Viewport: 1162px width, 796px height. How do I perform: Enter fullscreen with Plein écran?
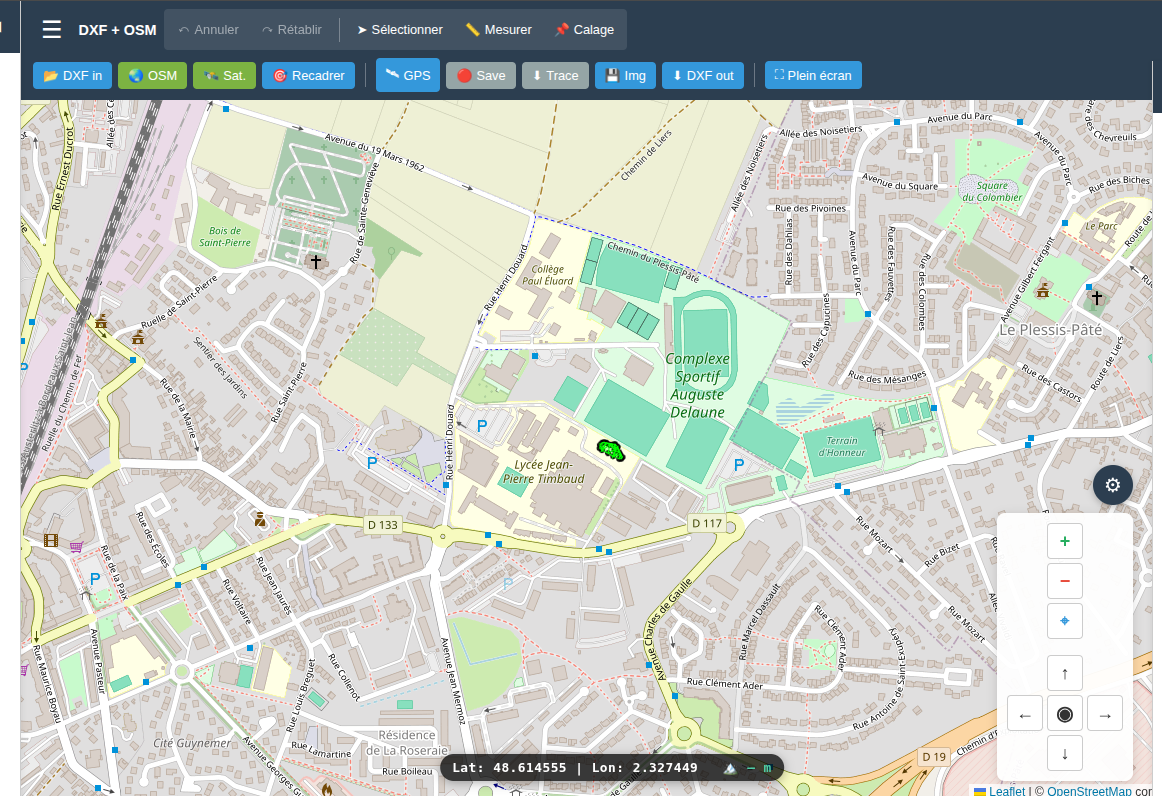tap(812, 76)
